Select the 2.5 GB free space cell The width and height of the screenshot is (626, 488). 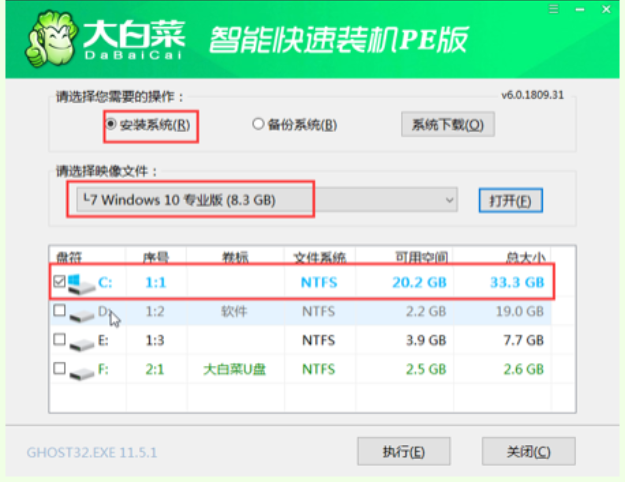coord(426,369)
